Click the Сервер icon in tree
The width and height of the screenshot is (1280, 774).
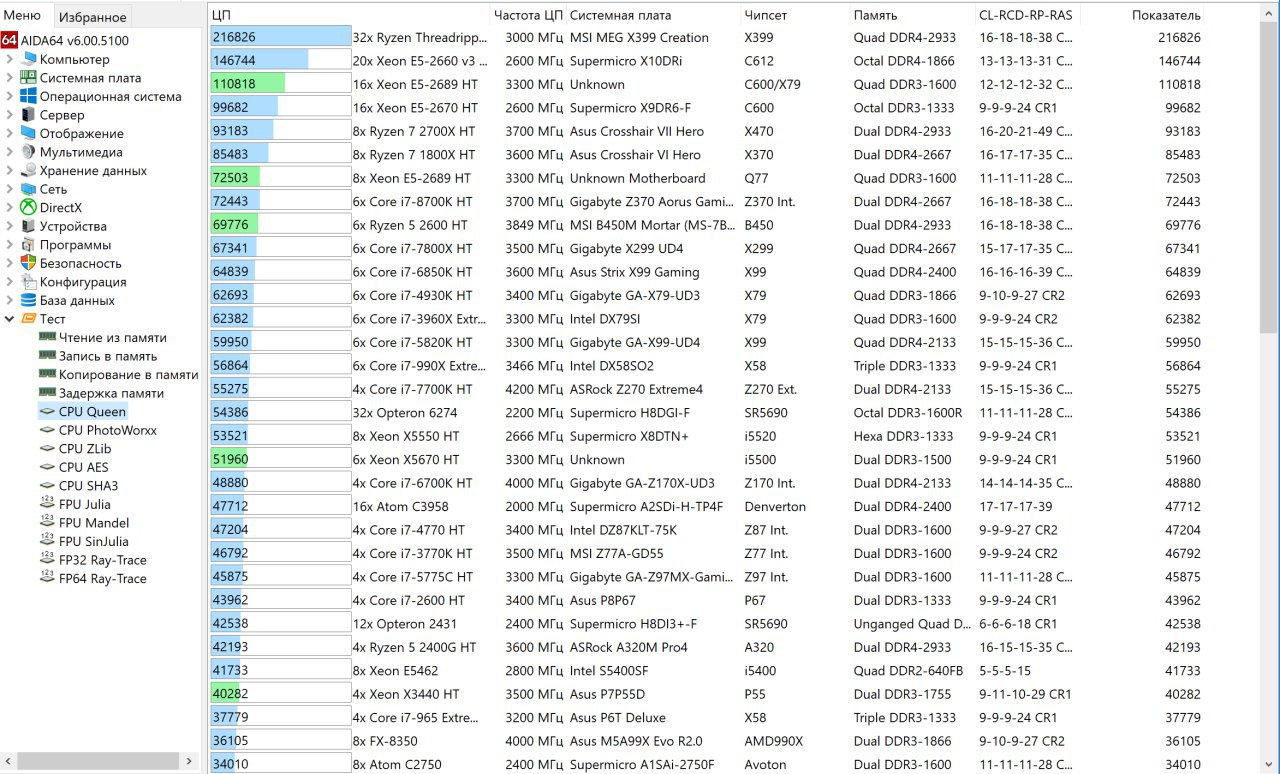29,115
